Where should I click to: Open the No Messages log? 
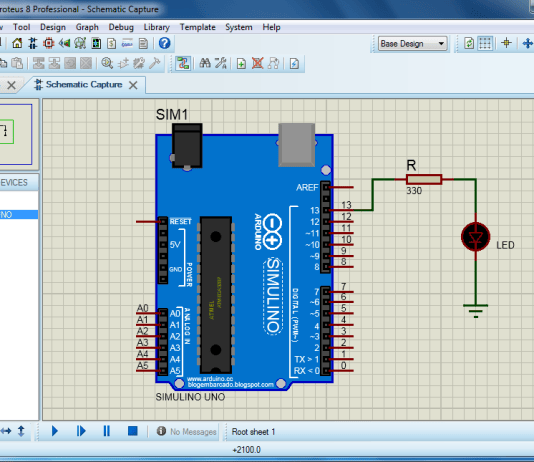coord(187,432)
